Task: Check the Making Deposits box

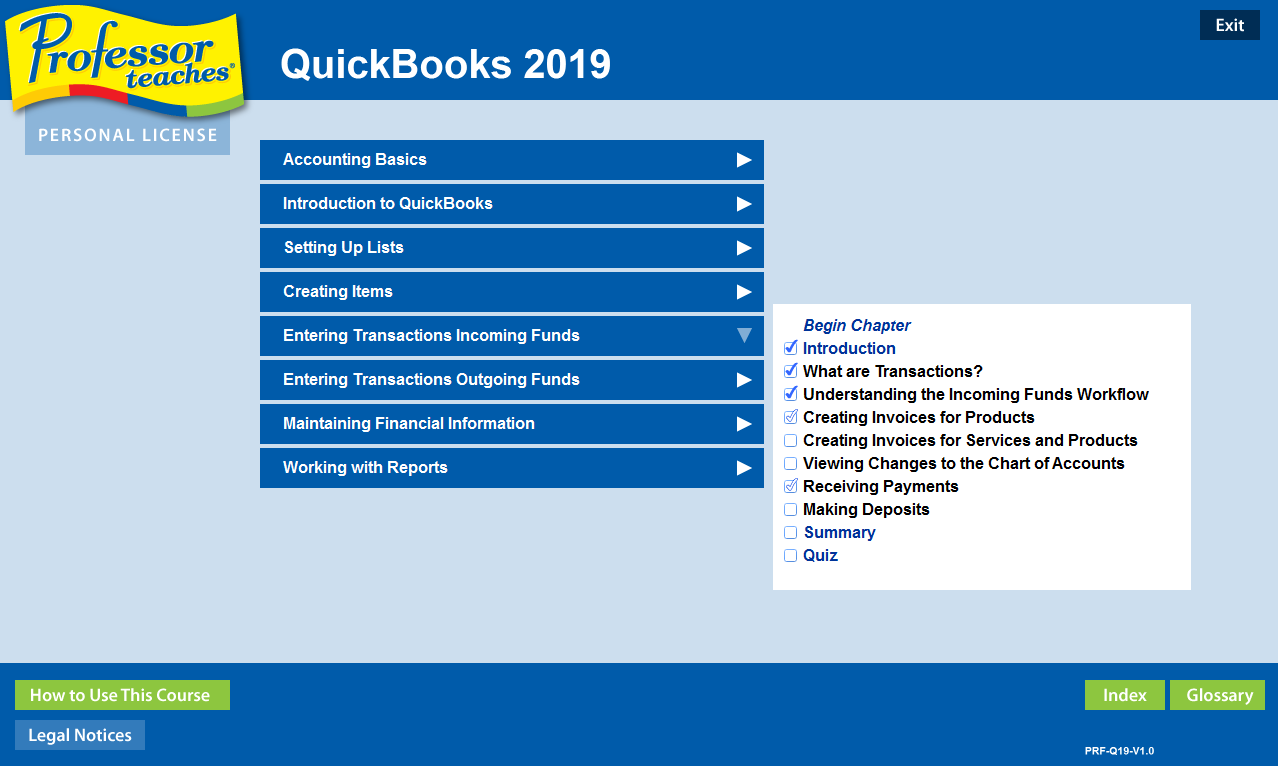Action: click(791, 509)
